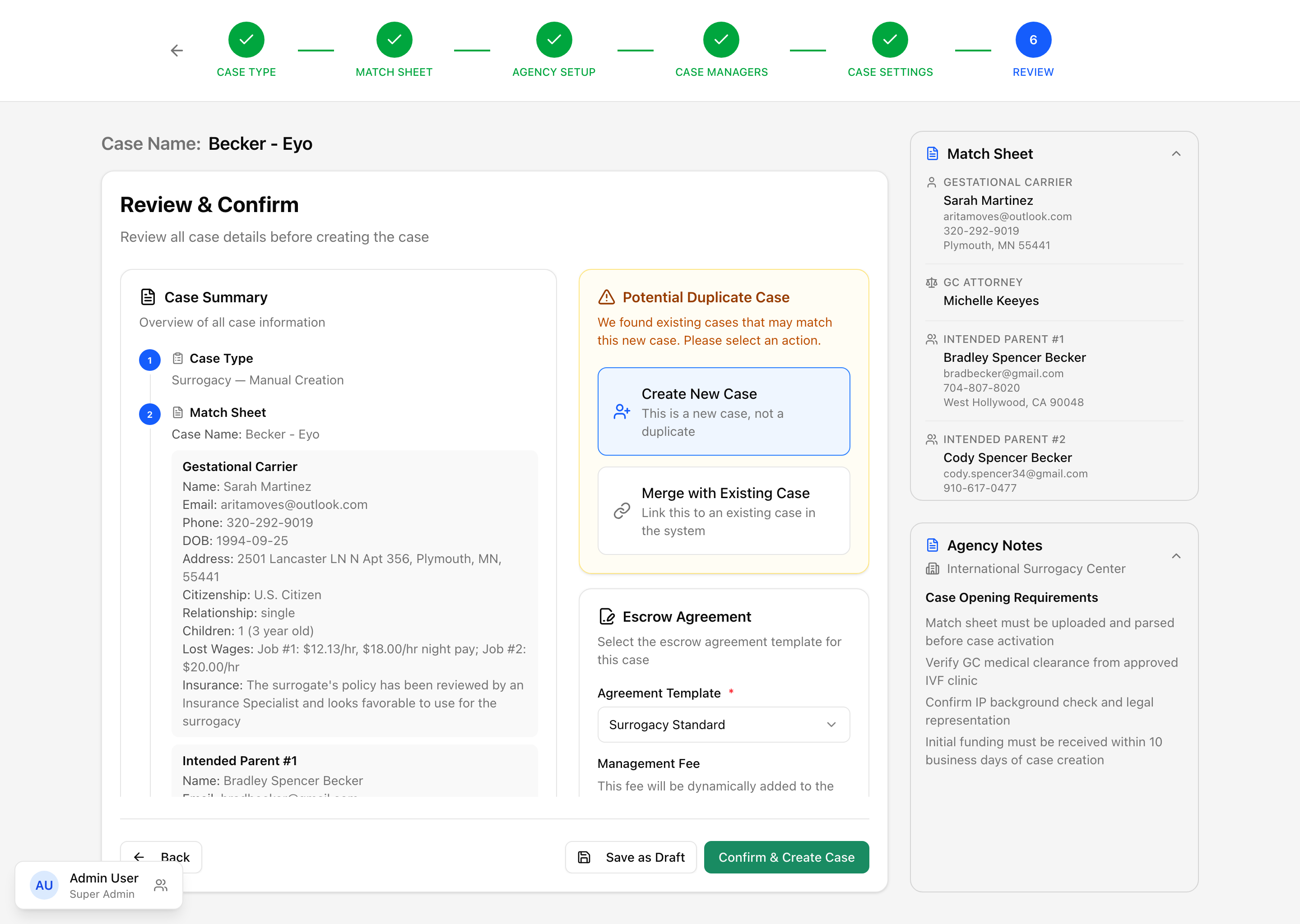This screenshot has height=924, width=1300.
Task: Click the Agency Notes document icon
Action: pyautogui.click(x=932, y=545)
